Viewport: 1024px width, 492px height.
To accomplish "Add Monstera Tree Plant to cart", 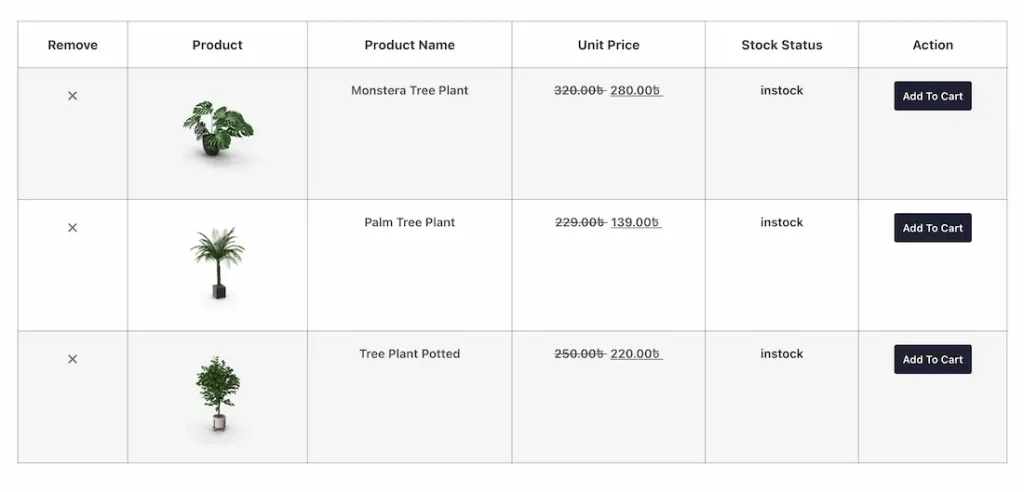I will pyautogui.click(x=933, y=96).
